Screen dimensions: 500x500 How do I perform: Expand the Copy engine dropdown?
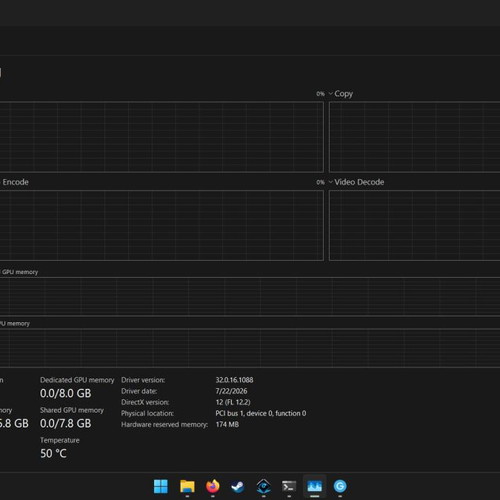341,94
